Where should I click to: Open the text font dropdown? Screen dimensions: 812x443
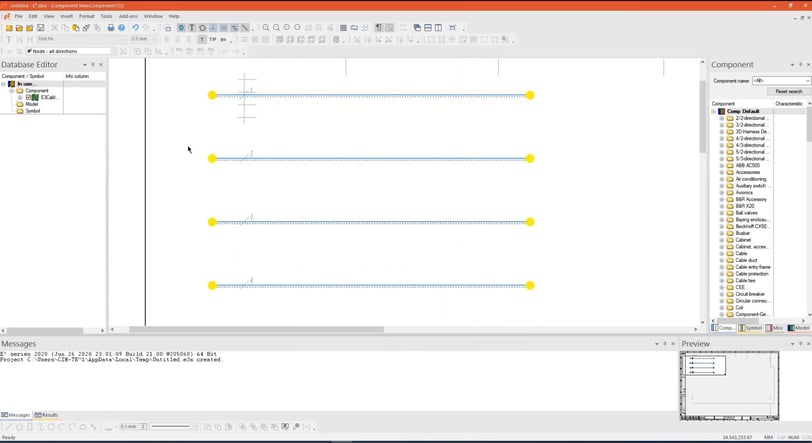(x=123, y=39)
